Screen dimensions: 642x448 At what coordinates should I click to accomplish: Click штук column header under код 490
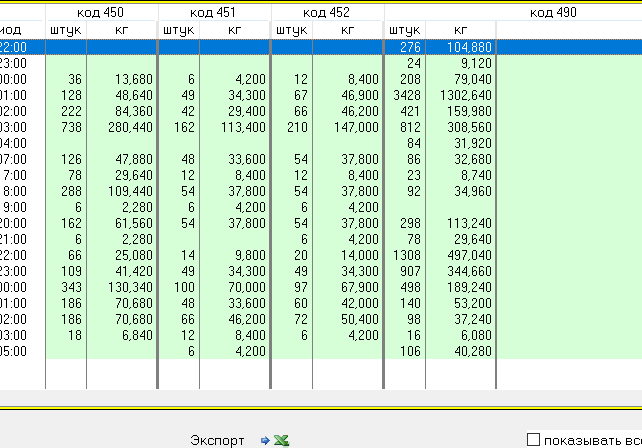pyautogui.click(x=404, y=30)
